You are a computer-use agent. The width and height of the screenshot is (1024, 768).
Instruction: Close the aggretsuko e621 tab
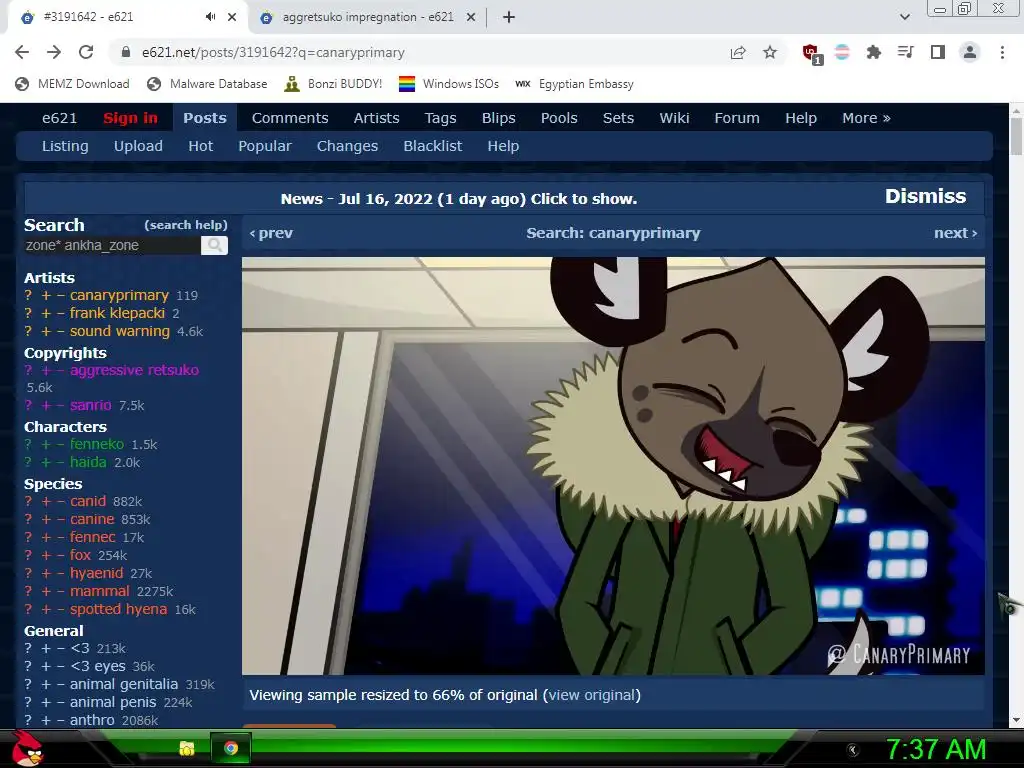(471, 17)
